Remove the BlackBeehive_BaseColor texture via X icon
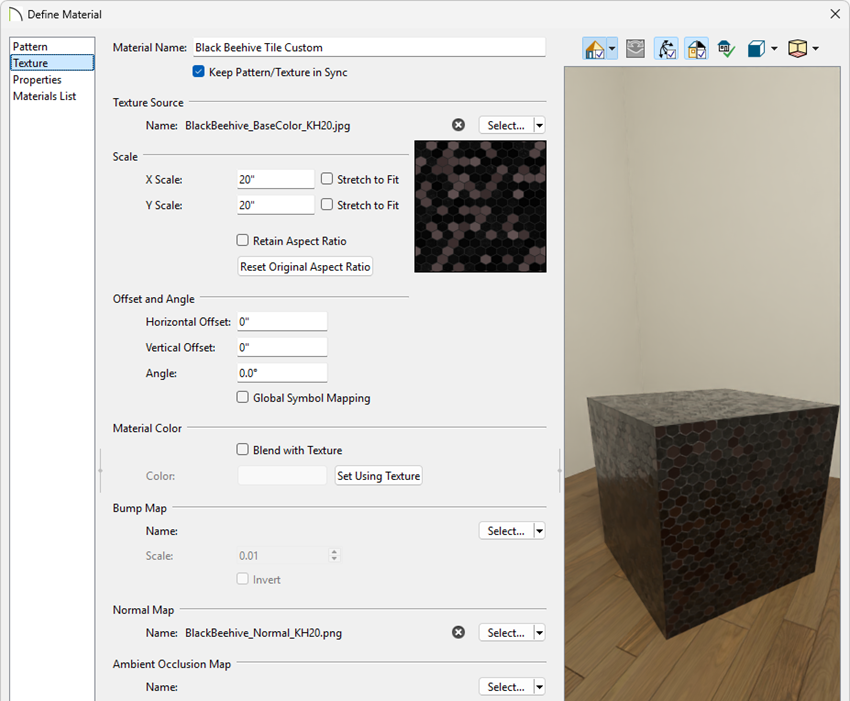 (458, 124)
